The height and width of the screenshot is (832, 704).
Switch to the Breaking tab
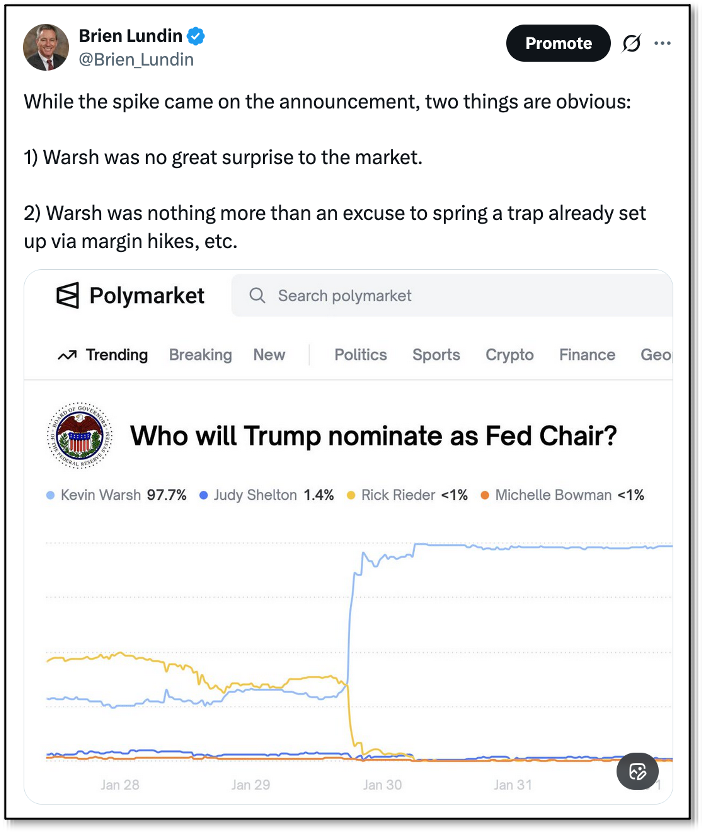click(x=200, y=355)
